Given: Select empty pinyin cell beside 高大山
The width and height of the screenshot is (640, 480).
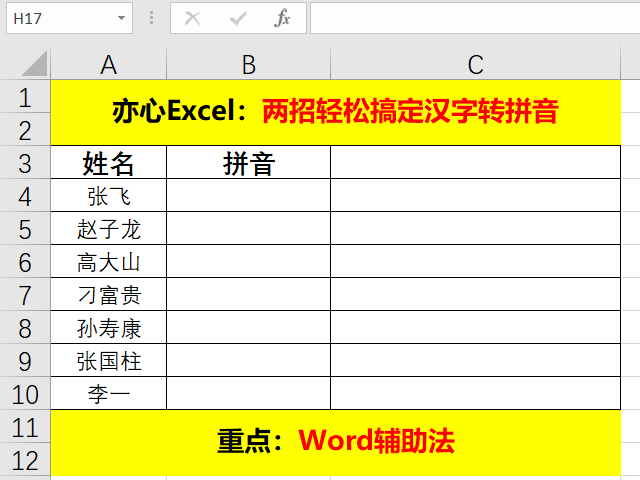Looking at the screenshot, I should 249,262.
